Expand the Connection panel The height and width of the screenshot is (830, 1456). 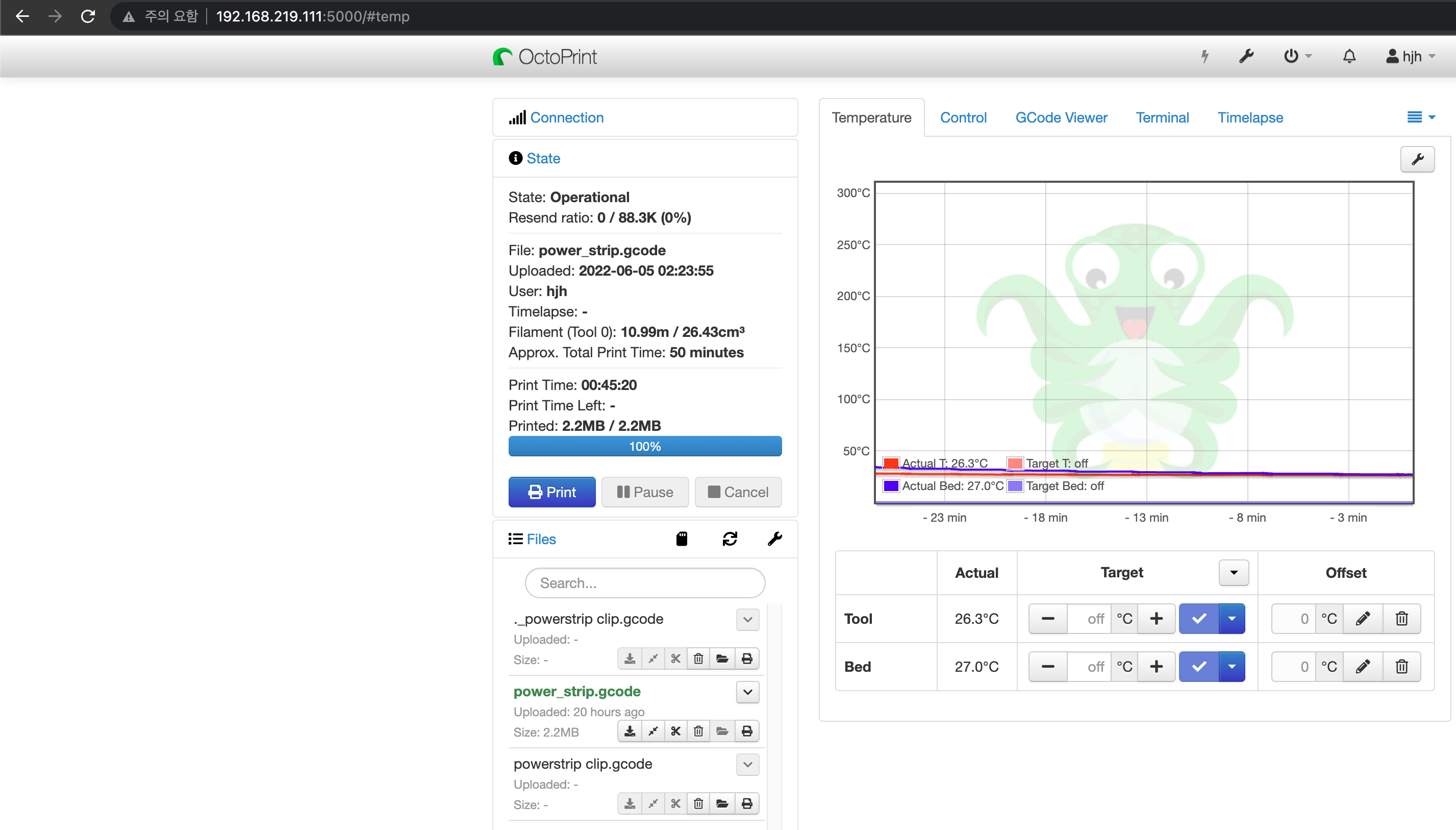point(566,117)
